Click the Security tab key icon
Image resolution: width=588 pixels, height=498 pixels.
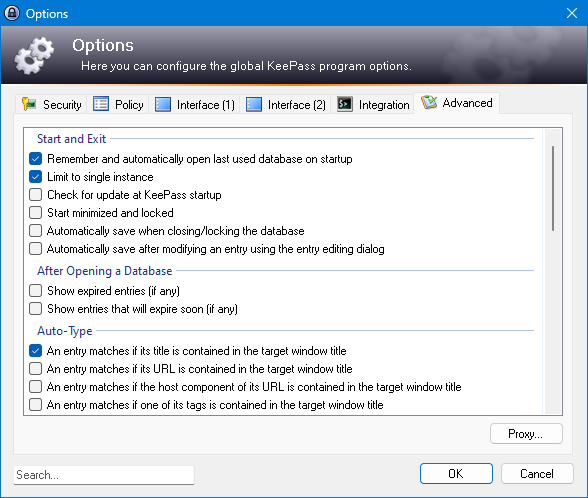(29, 104)
